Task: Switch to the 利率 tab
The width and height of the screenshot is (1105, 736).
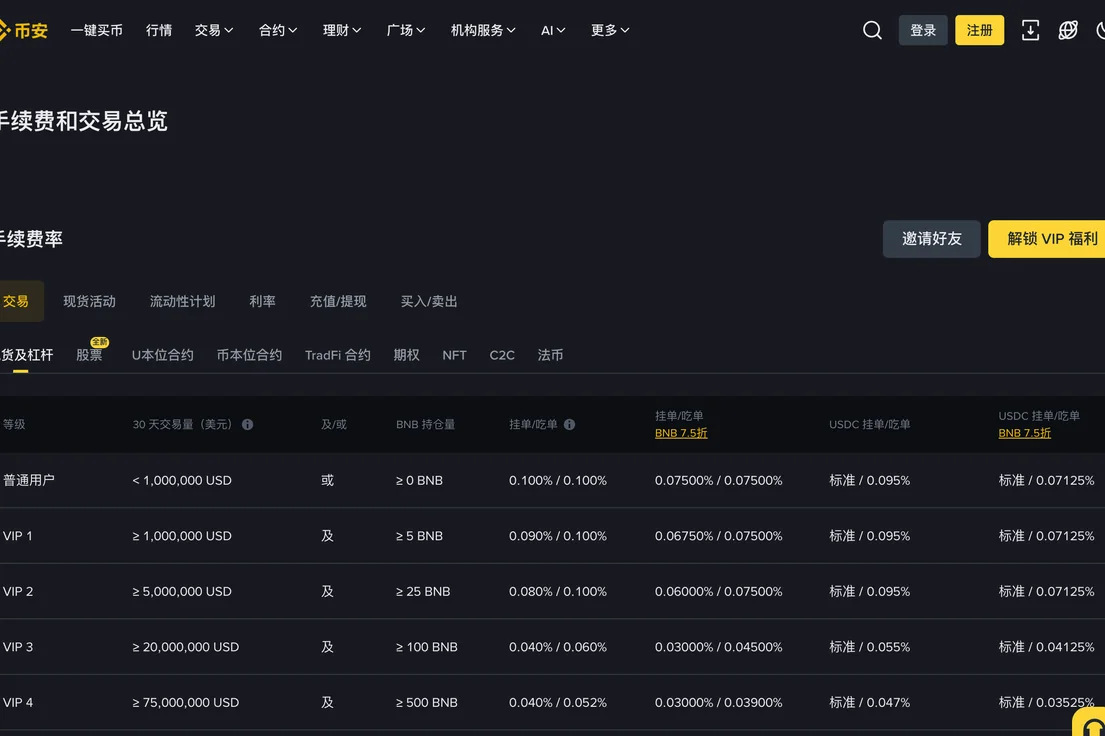Action: [262, 302]
